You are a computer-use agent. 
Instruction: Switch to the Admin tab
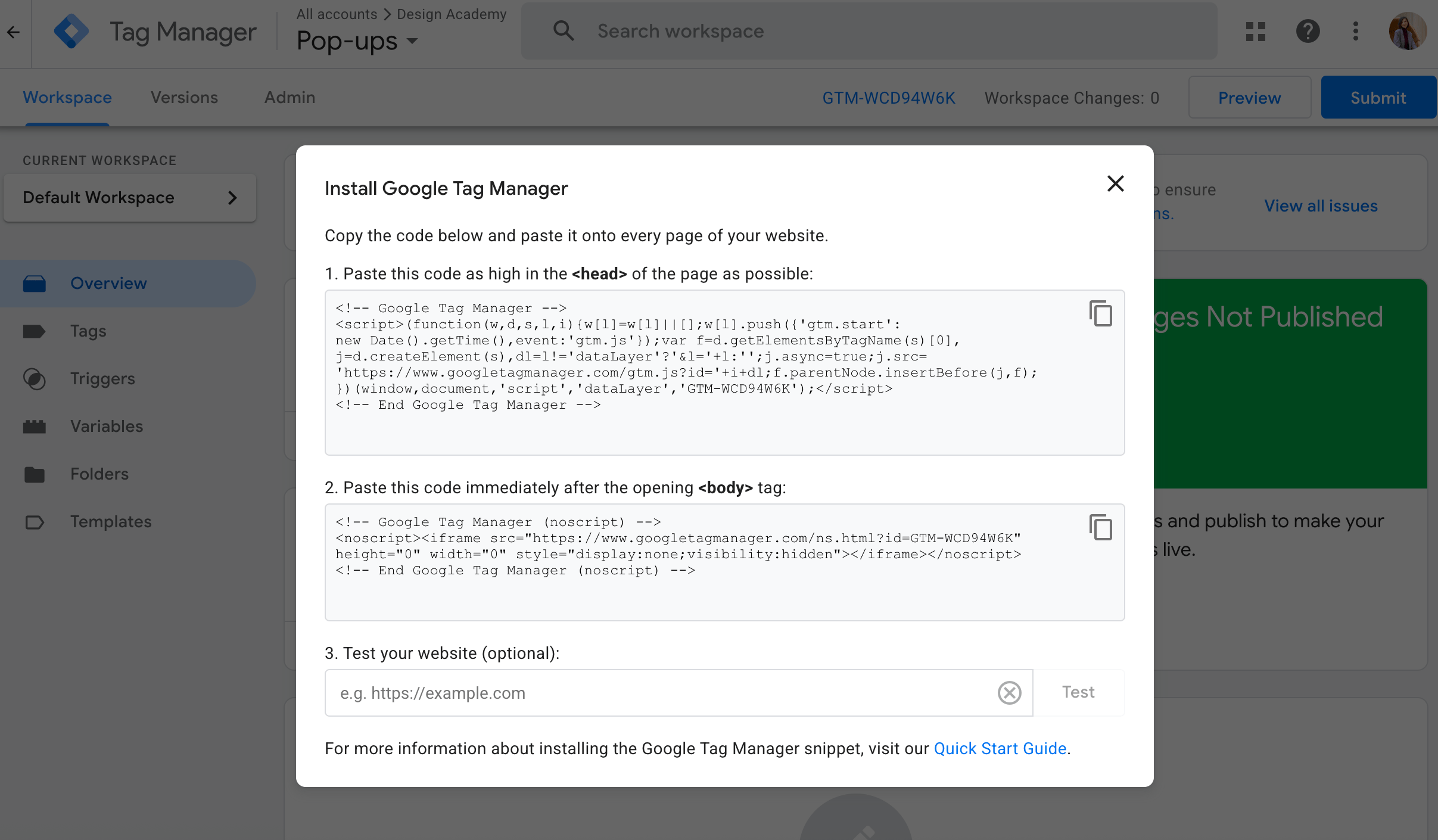pyautogui.click(x=290, y=97)
